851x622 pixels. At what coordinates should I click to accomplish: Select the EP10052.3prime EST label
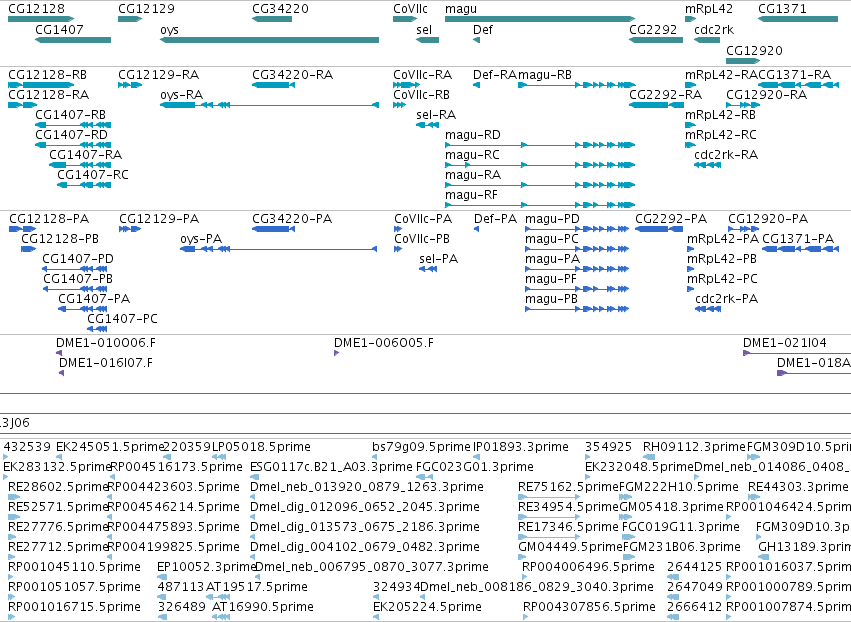(x=206, y=566)
